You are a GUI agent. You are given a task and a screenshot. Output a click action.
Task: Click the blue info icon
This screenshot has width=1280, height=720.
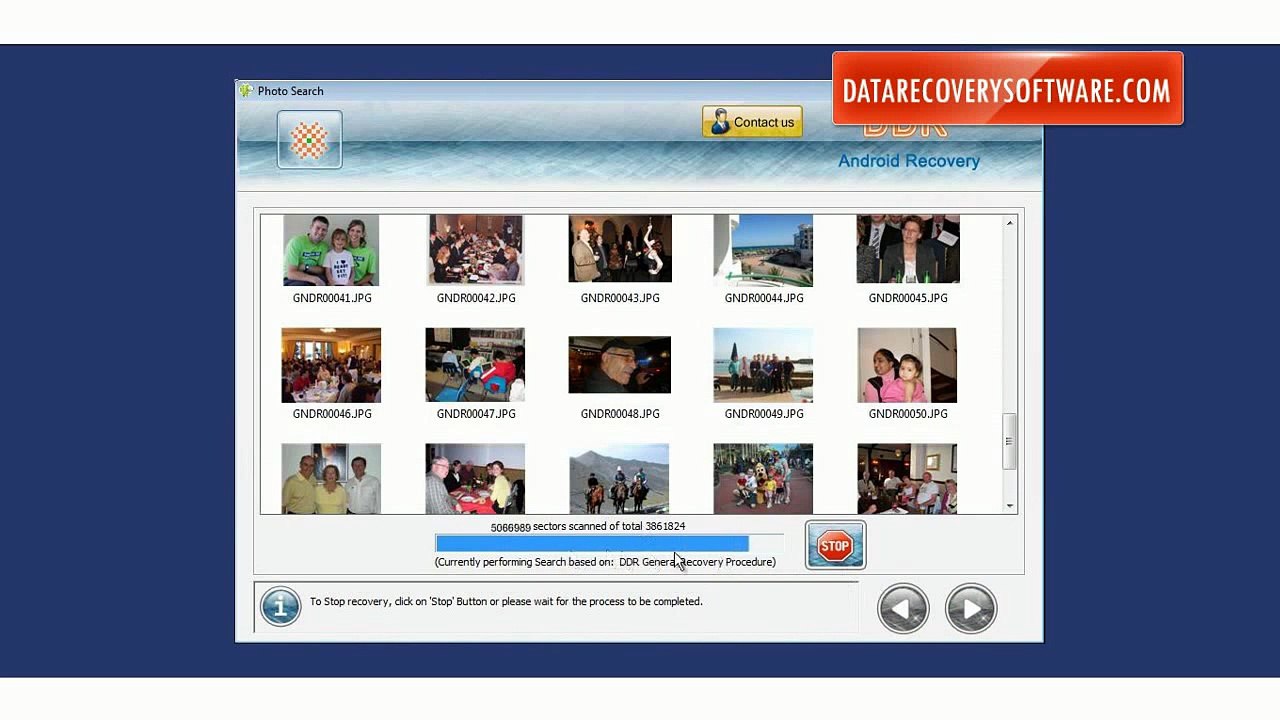tap(280, 606)
